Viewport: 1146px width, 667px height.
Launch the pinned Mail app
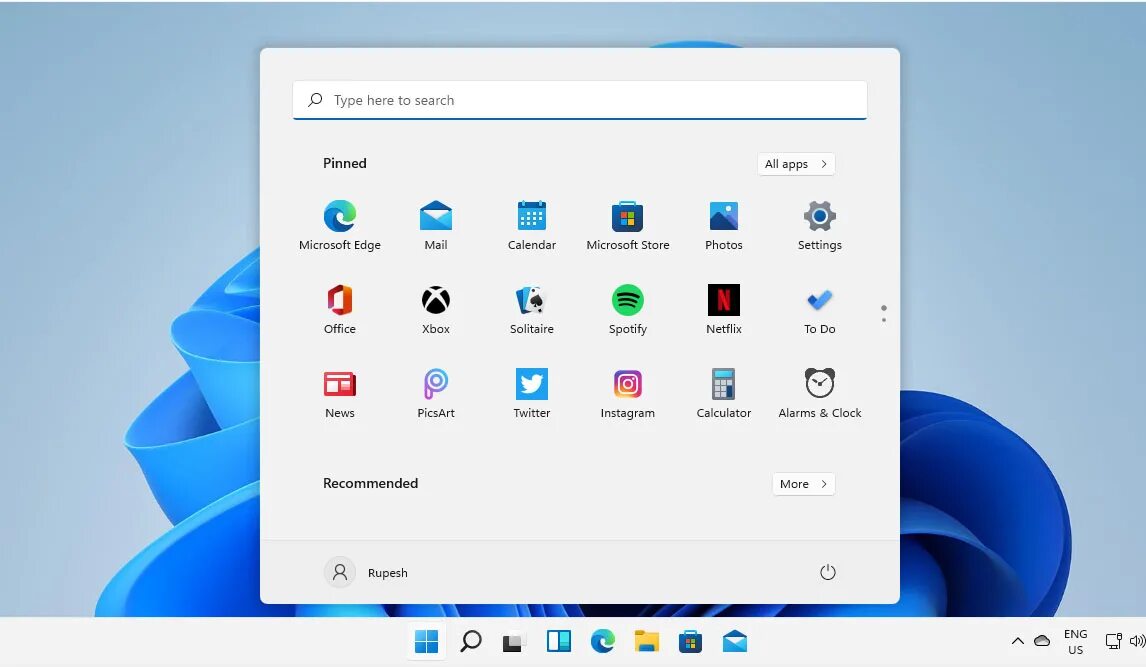pyautogui.click(x=436, y=225)
